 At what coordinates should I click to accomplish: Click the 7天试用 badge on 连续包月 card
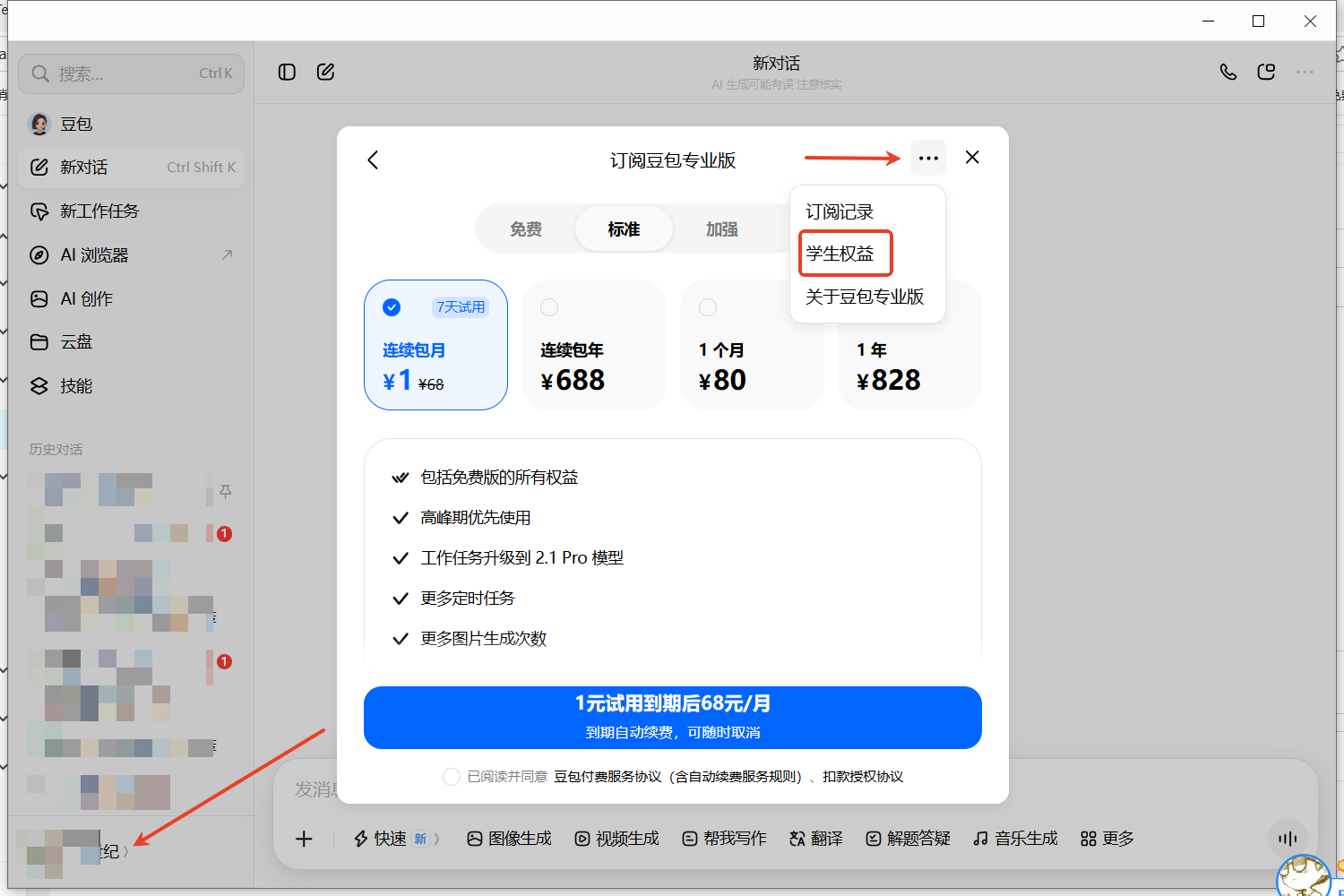pyautogui.click(x=461, y=307)
